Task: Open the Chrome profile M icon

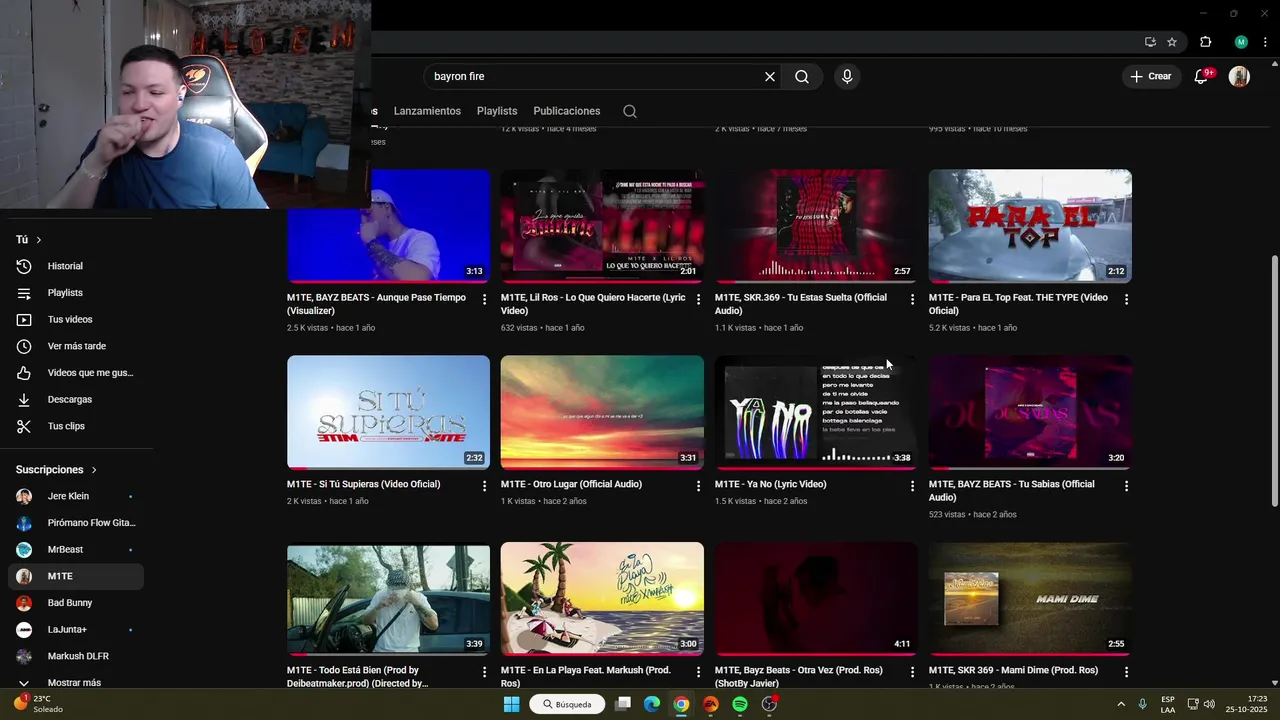Action: click(x=1241, y=42)
